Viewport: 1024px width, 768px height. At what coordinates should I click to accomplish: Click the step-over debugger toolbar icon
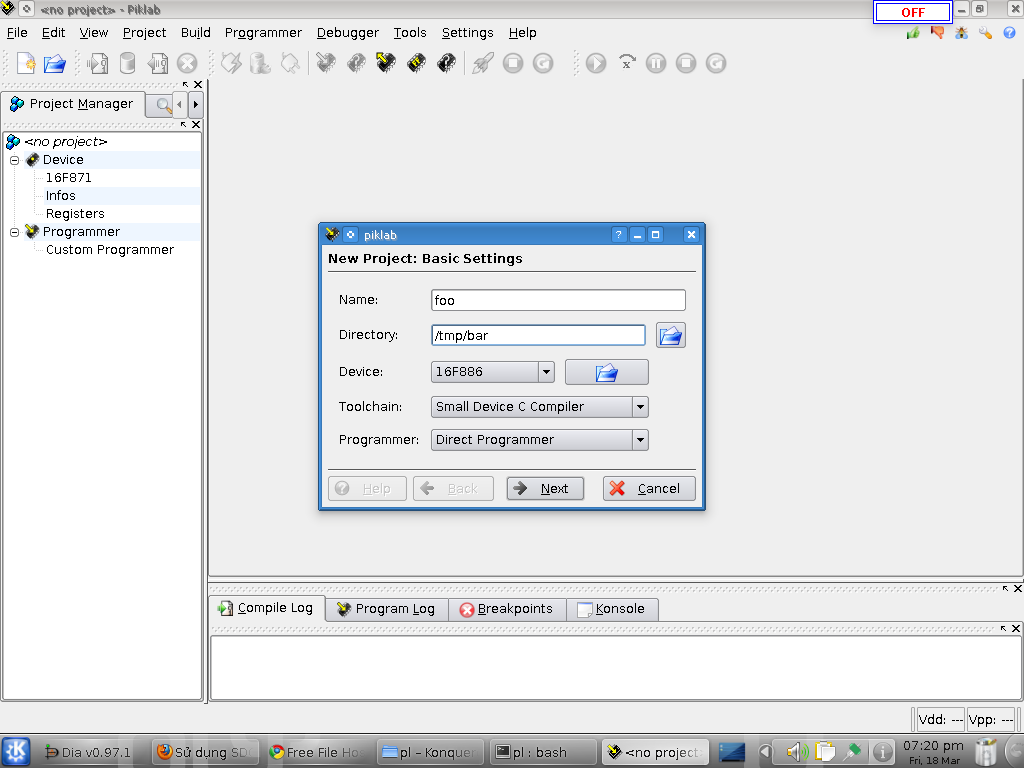[x=627, y=63]
